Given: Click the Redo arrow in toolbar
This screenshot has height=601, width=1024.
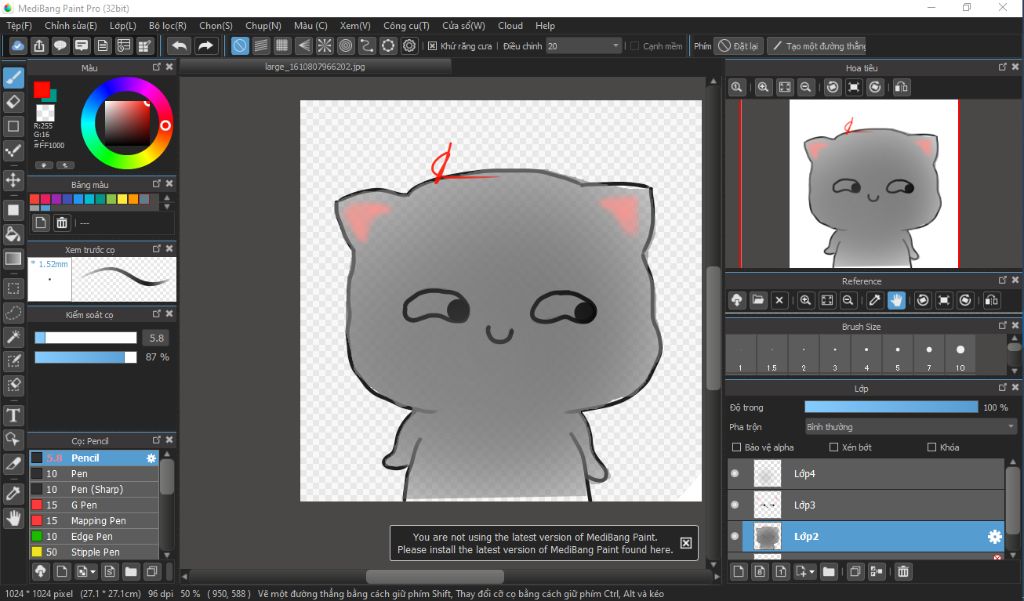Looking at the screenshot, I should pyautogui.click(x=205, y=46).
